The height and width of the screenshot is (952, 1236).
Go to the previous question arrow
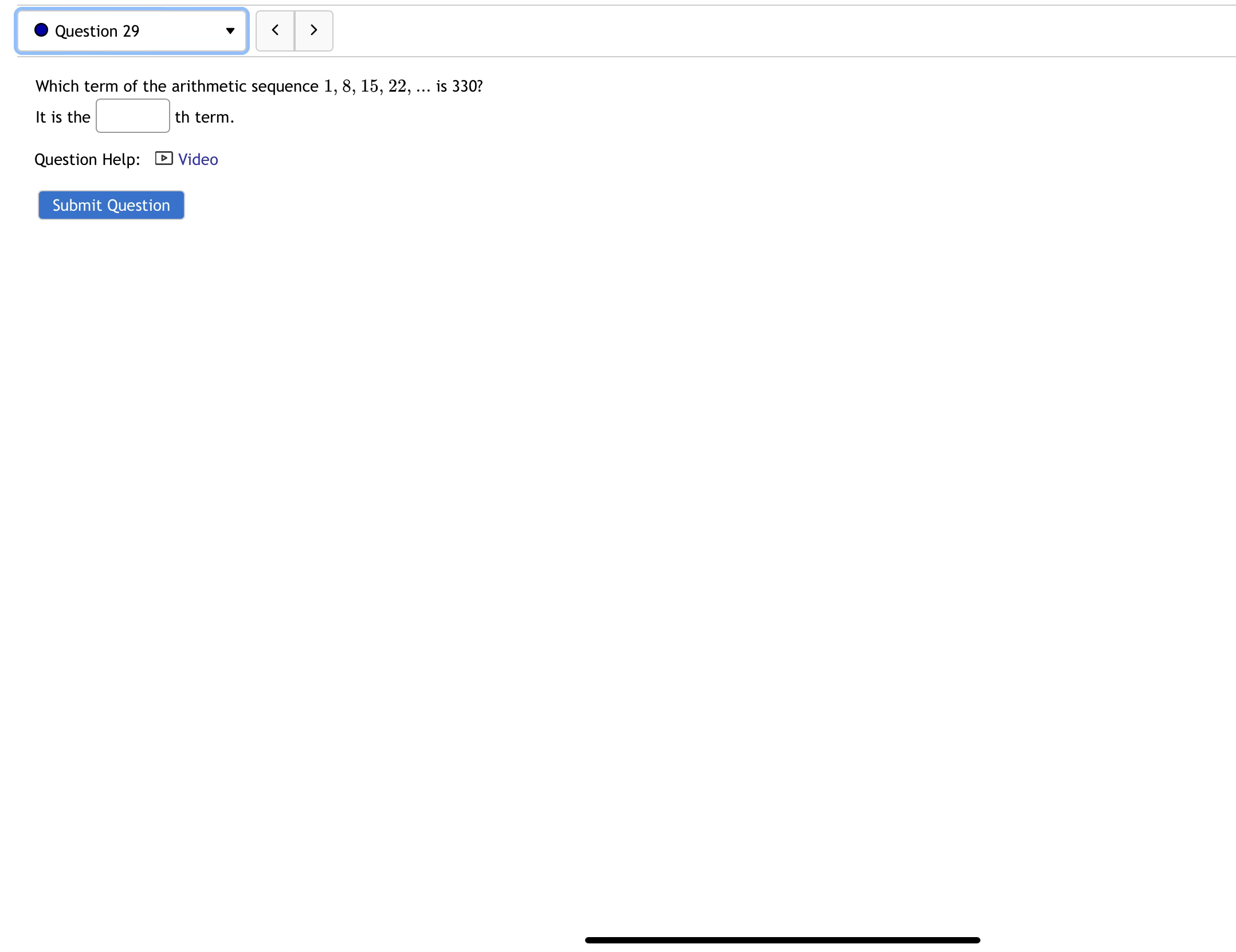point(275,30)
